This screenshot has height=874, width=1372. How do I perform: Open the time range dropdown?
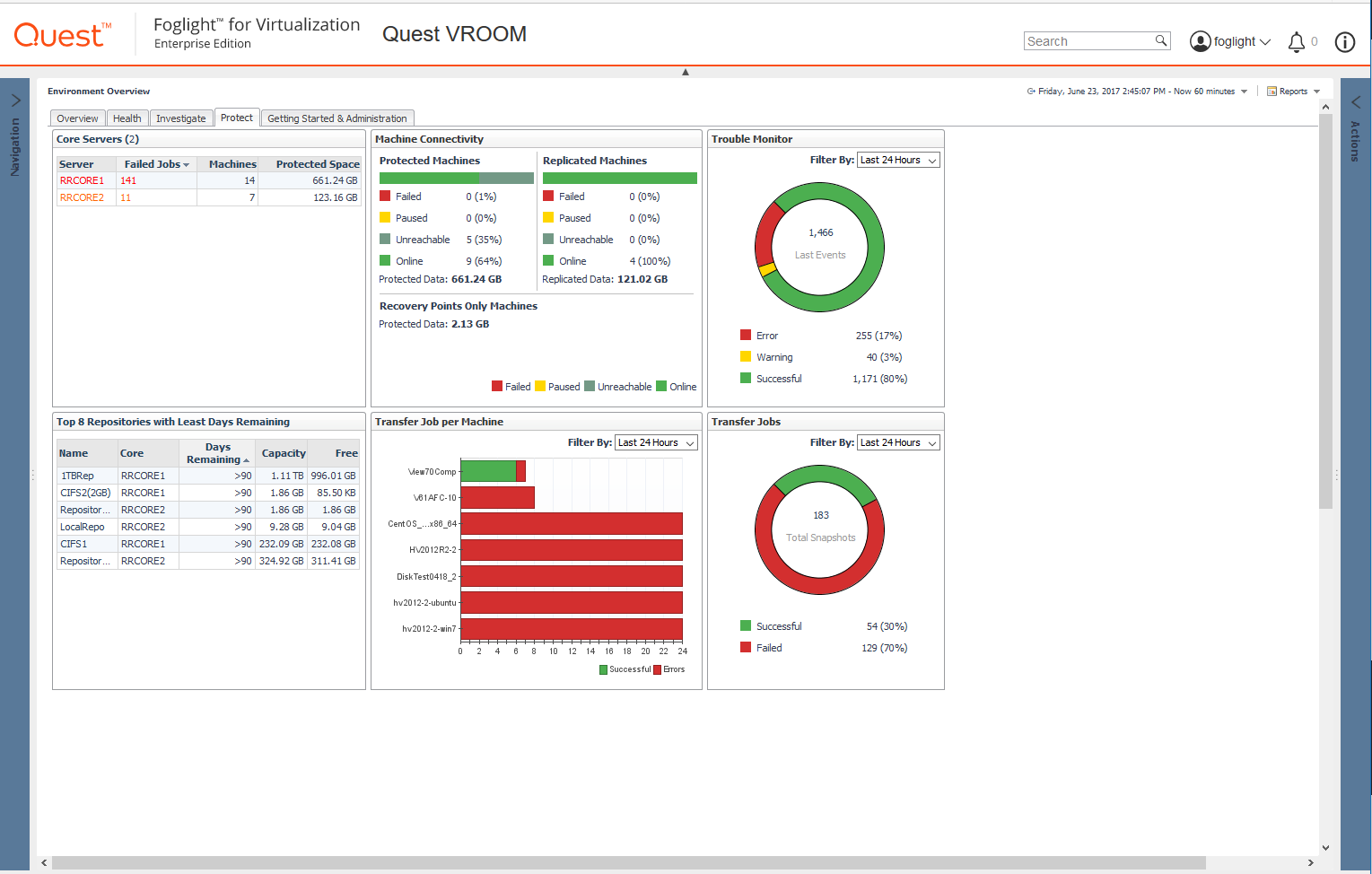point(1244,92)
